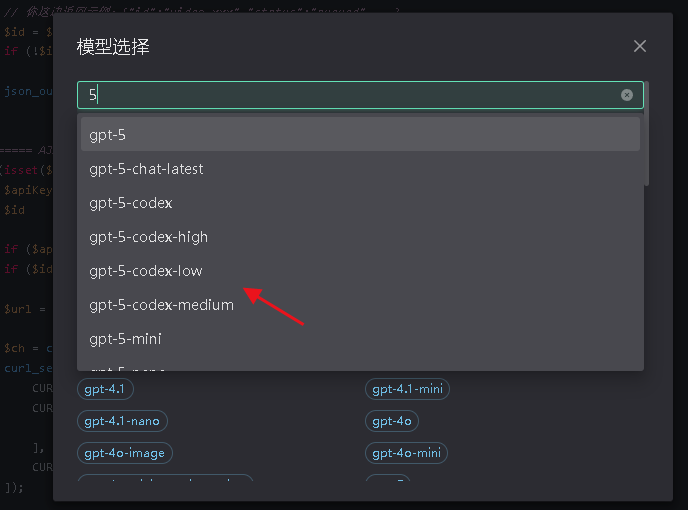
Task: Click the gpt-4o tag
Action: (x=391, y=421)
